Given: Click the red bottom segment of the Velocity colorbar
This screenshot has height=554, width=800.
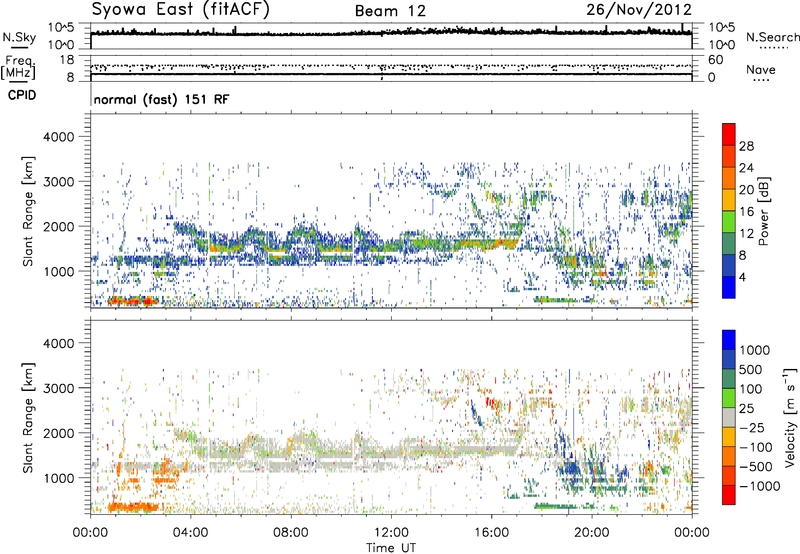Looking at the screenshot, I should (x=729, y=495).
